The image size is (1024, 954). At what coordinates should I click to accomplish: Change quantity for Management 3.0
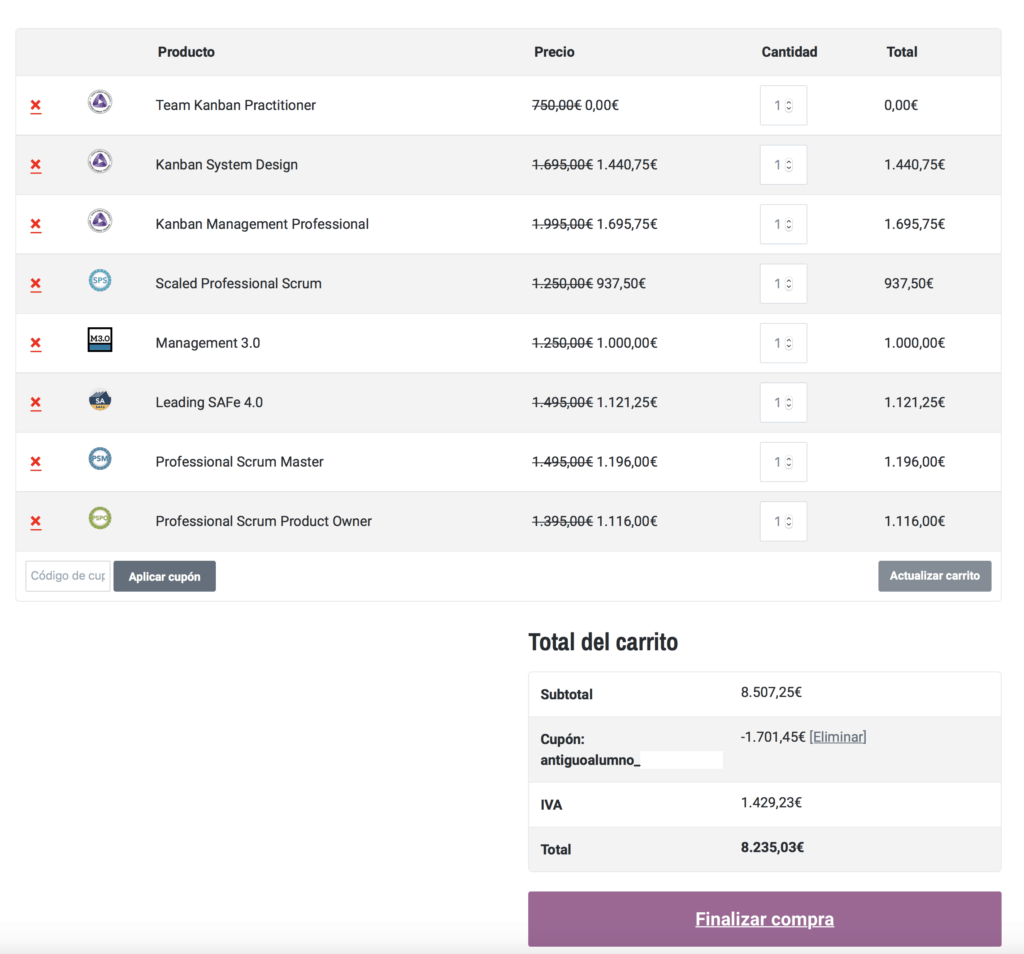click(783, 343)
